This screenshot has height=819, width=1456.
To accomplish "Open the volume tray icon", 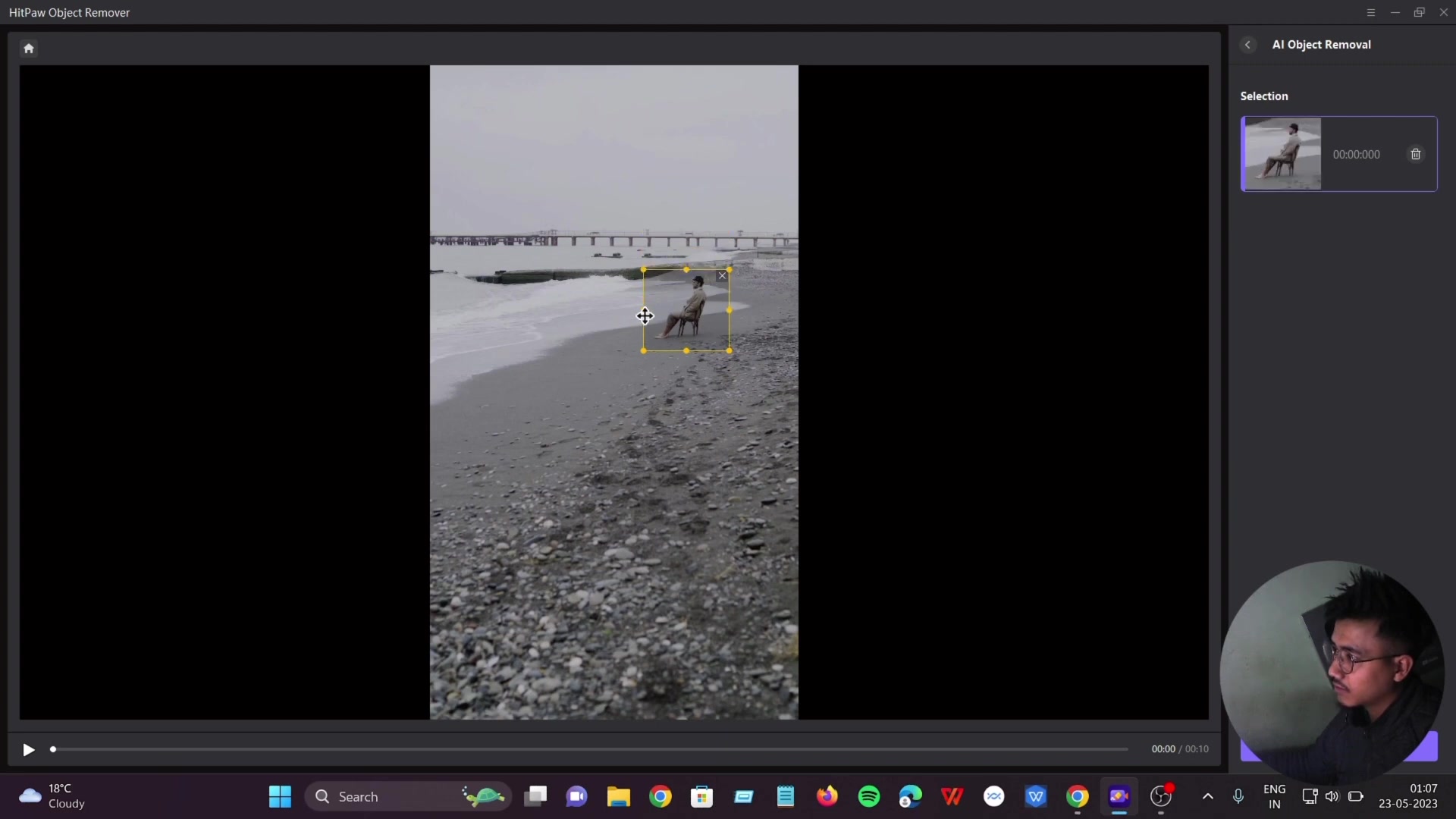I will point(1332,796).
